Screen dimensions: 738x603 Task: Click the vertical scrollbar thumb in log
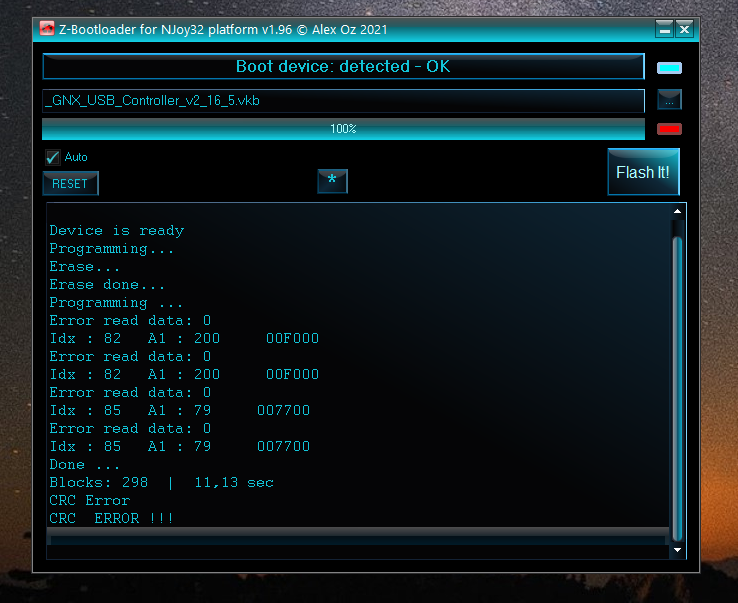tap(677, 389)
